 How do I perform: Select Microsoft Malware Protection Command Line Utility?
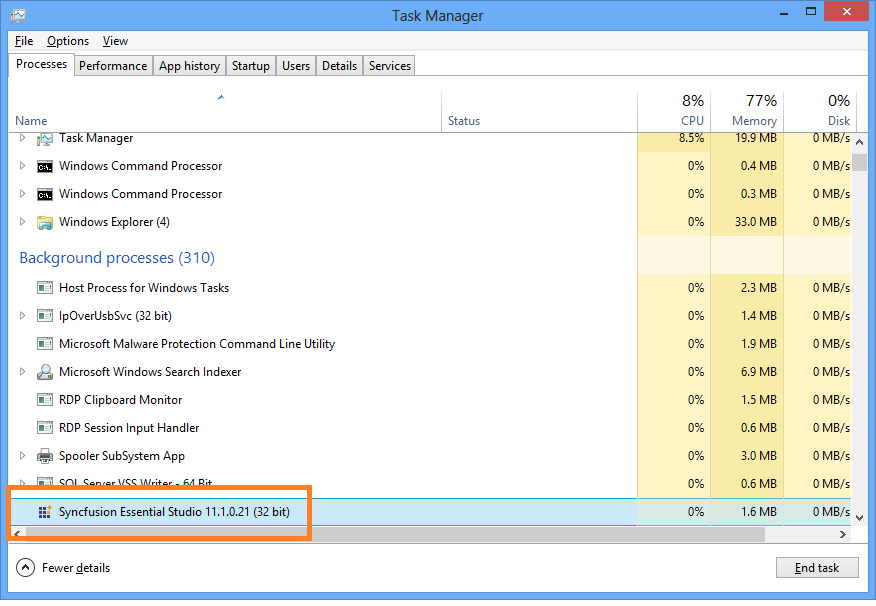tap(430, 343)
